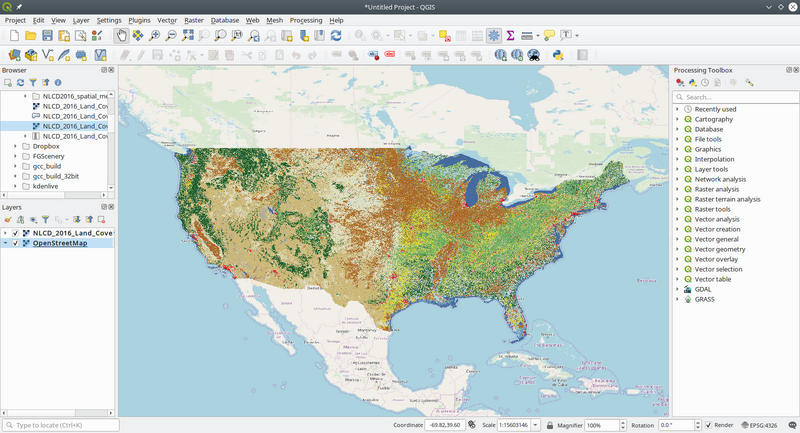Open the Data Source Manager icon
Screen dimensions: 800x433
pos(14,55)
